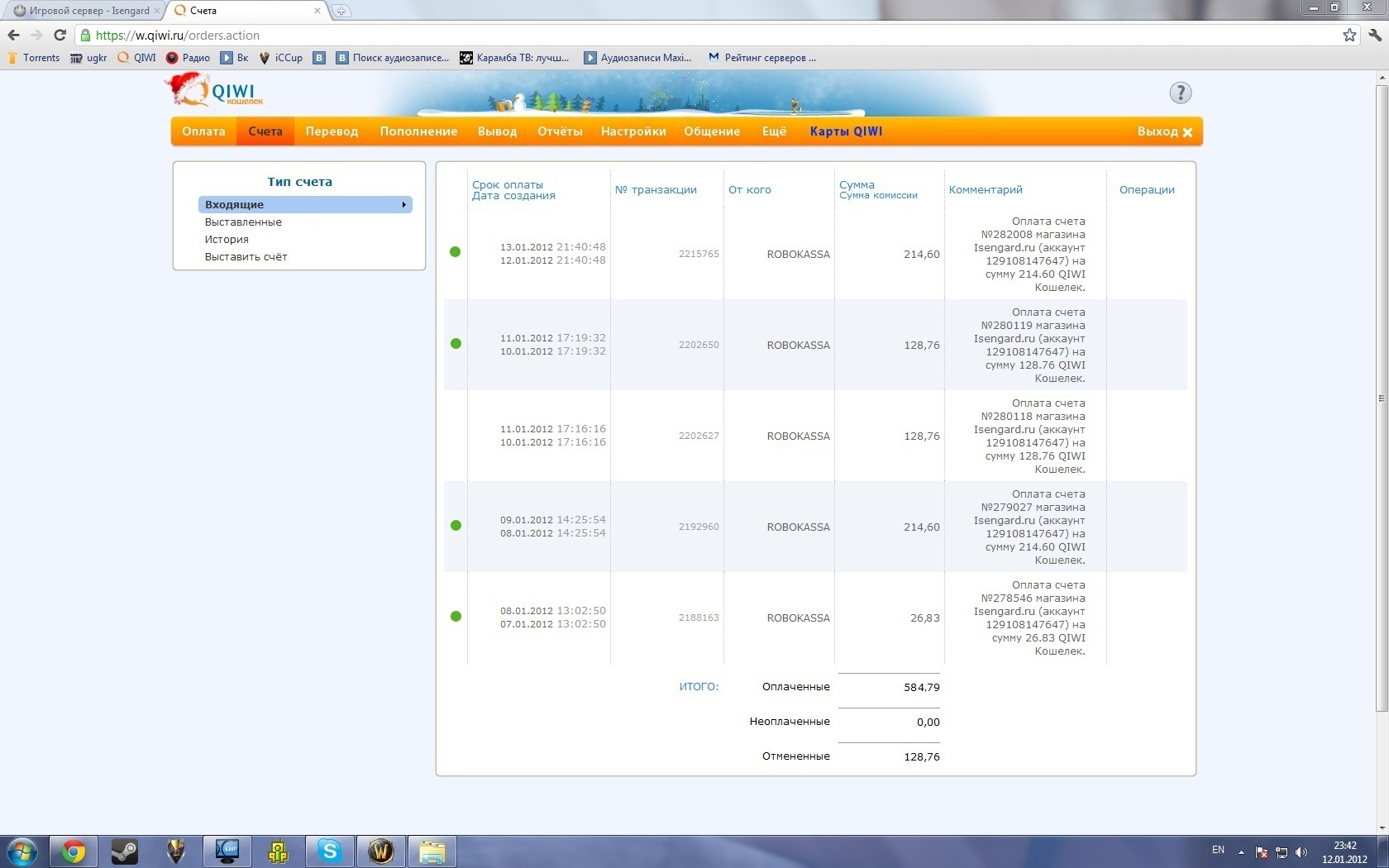This screenshot has width=1389, height=868.
Task: Click green status dot of transaction 2188163
Action: [x=455, y=616]
